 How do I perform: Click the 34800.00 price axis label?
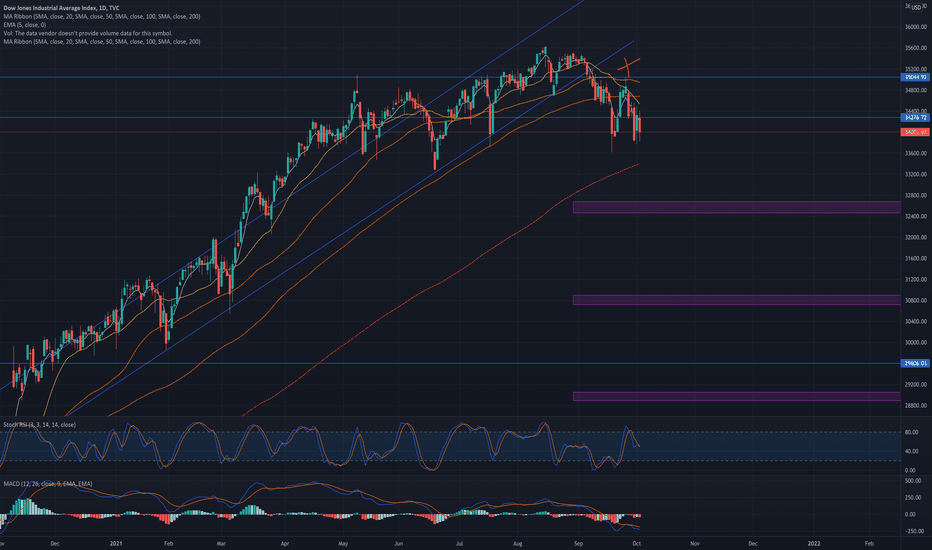(x=916, y=90)
